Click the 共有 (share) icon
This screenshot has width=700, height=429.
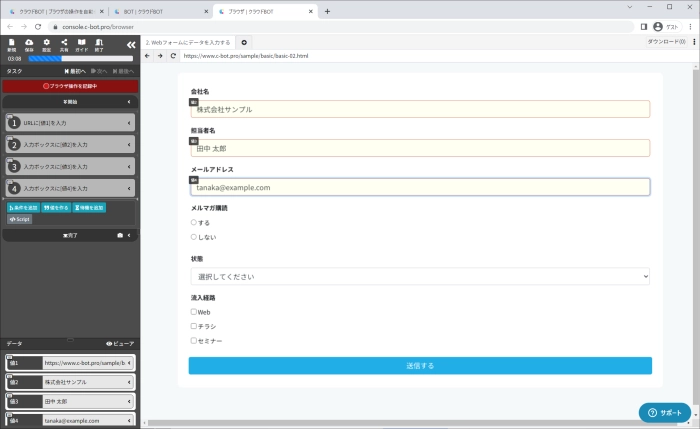point(63,44)
